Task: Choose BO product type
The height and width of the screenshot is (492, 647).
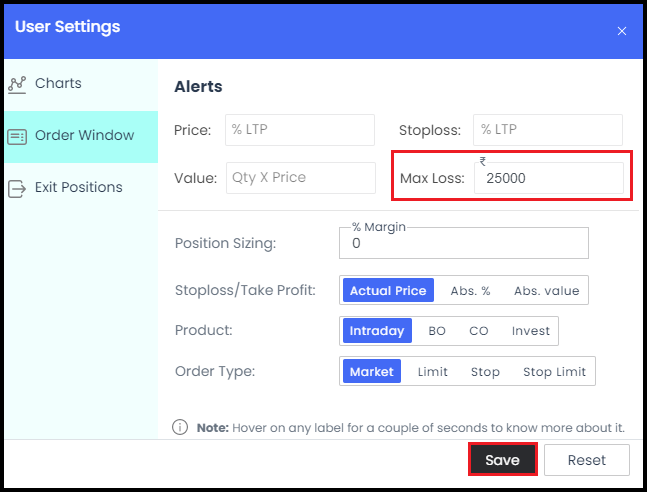Action: point(437,331)
